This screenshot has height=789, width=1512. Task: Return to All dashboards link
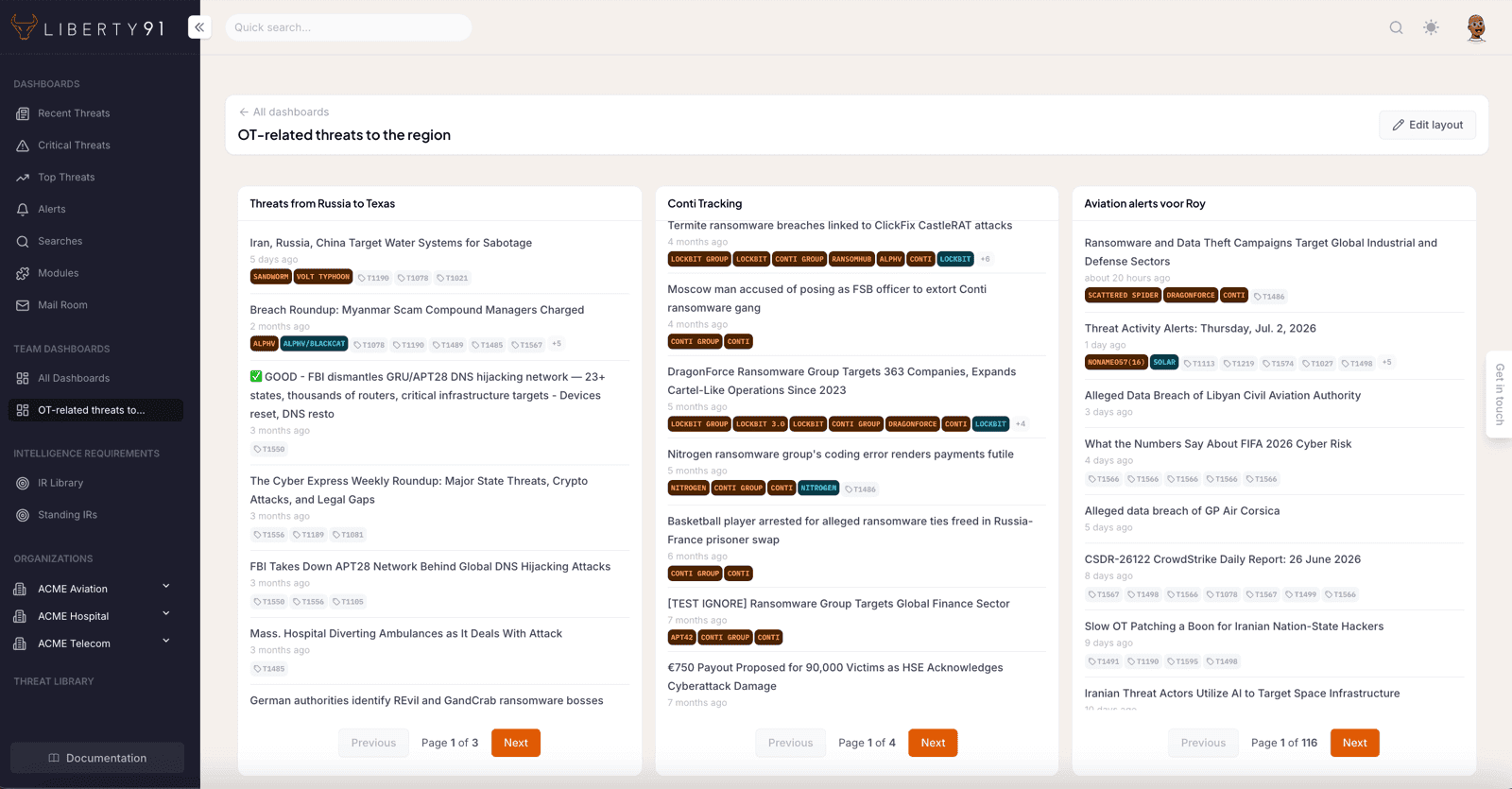283,111
